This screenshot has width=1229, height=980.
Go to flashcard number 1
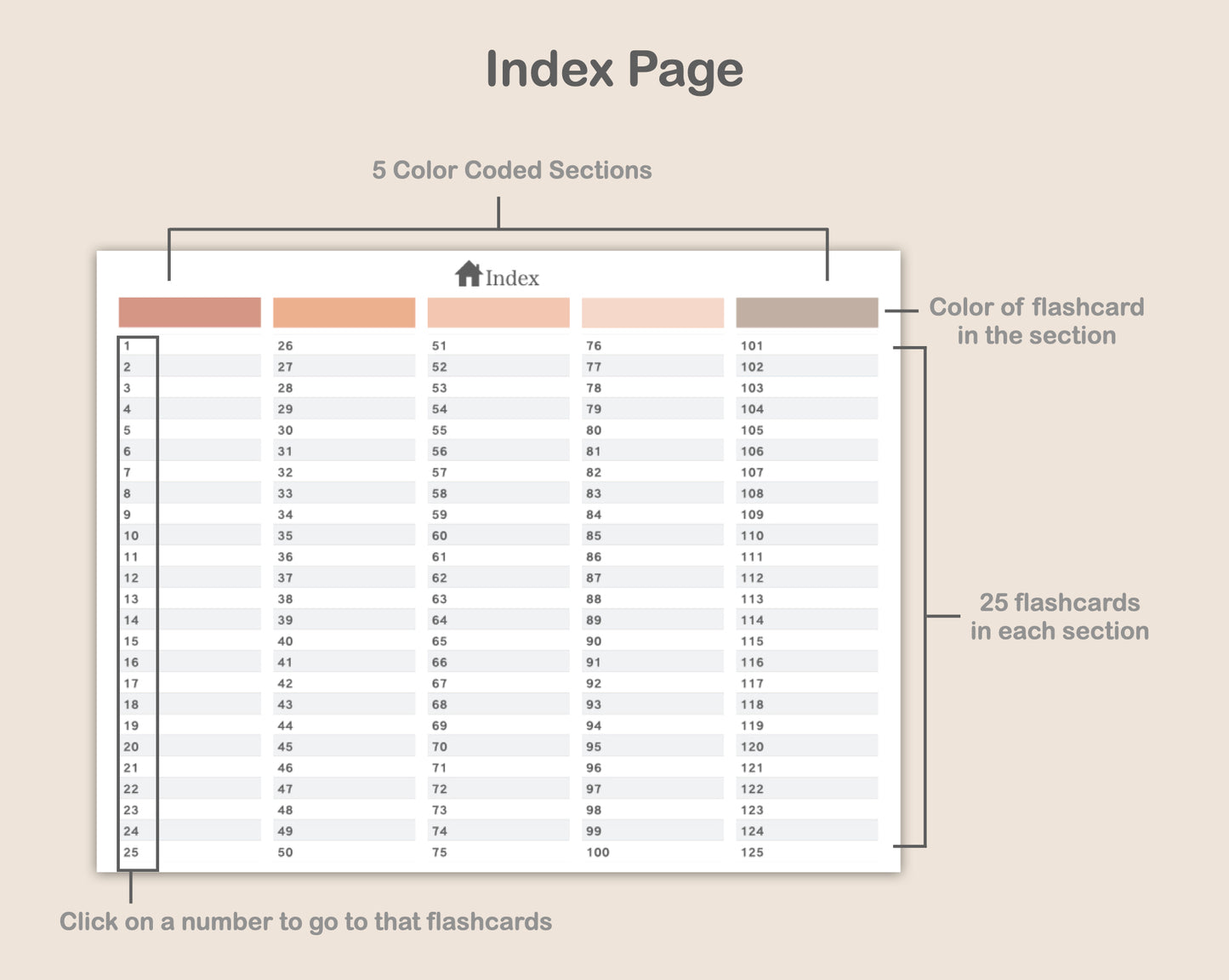[x=128, y=346]
